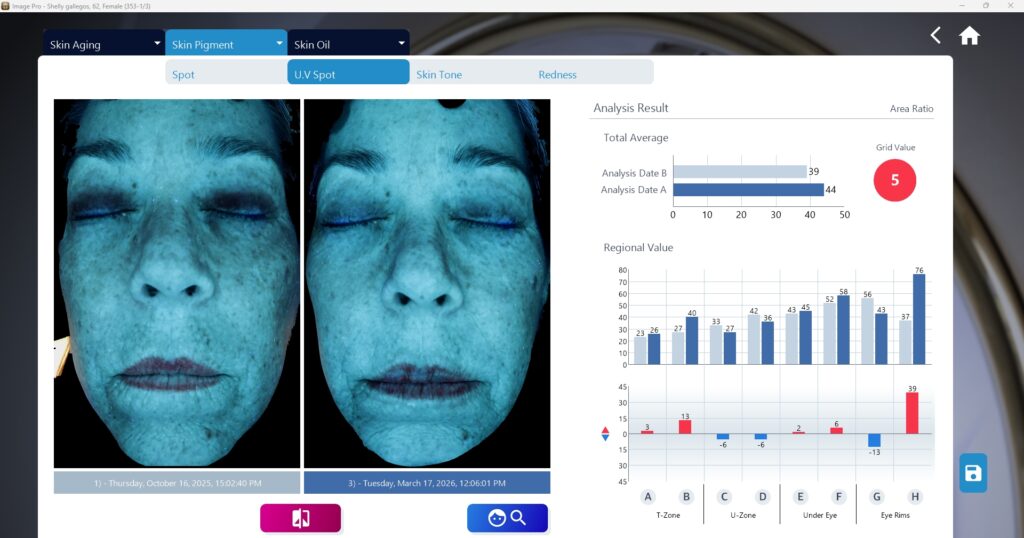Click the U-Zone label
The width and height of the screenshot is (1024, 538).
(743, 515)
